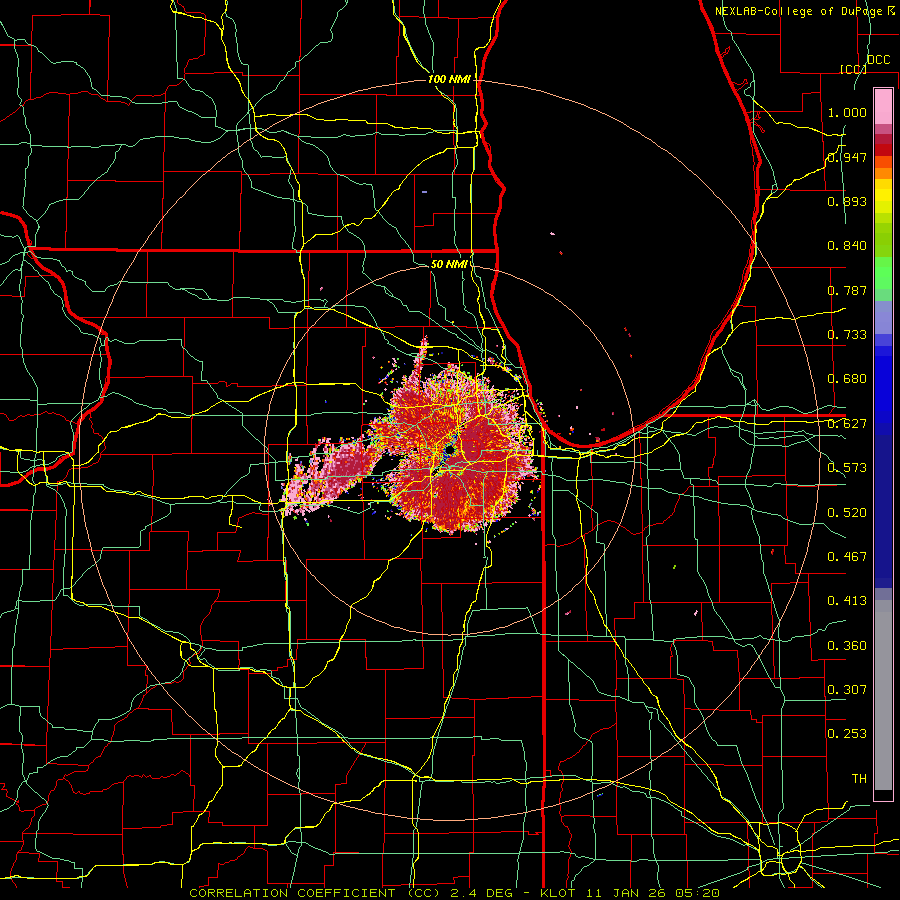Select the 0.787 legend value
The width and height of the screenshot is (900, 900).
tap(847, 290)
